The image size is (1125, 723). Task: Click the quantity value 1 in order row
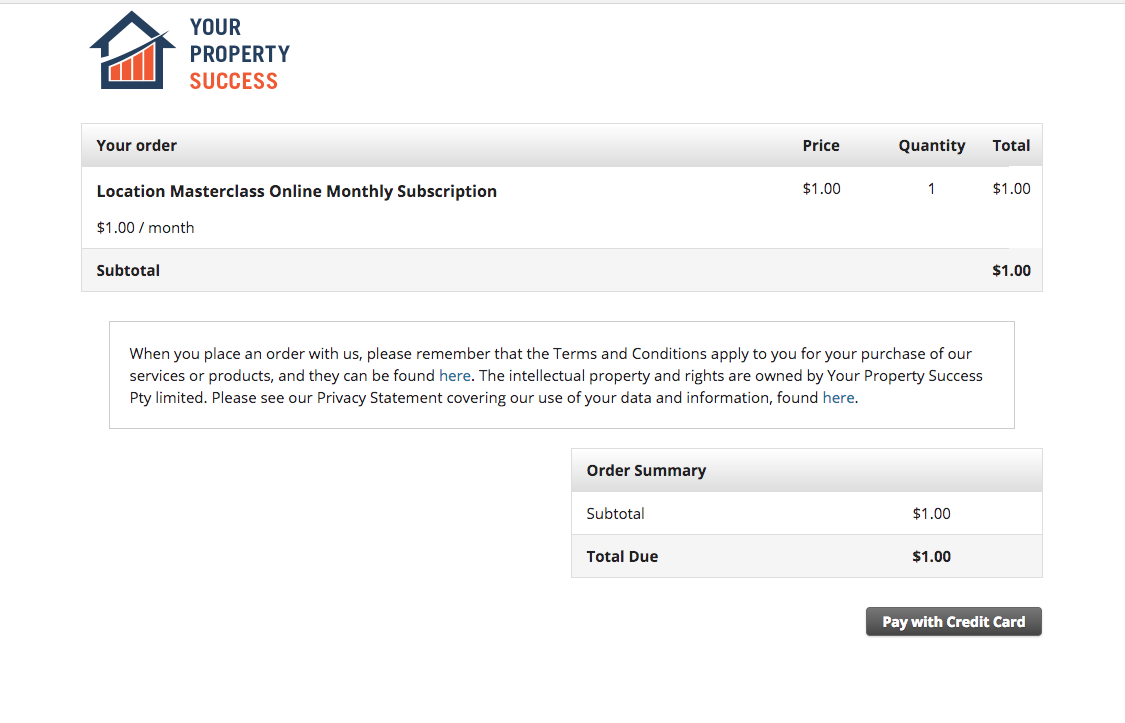(931, 189)
